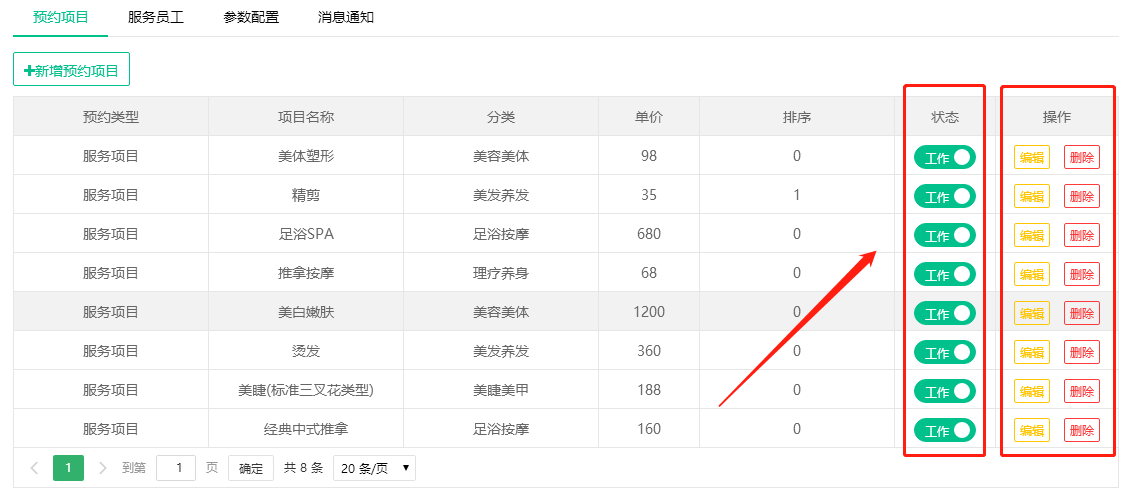Open the 服务员工 tab
This screenshot has height=500, width=1130.
(x=156, y=17)
